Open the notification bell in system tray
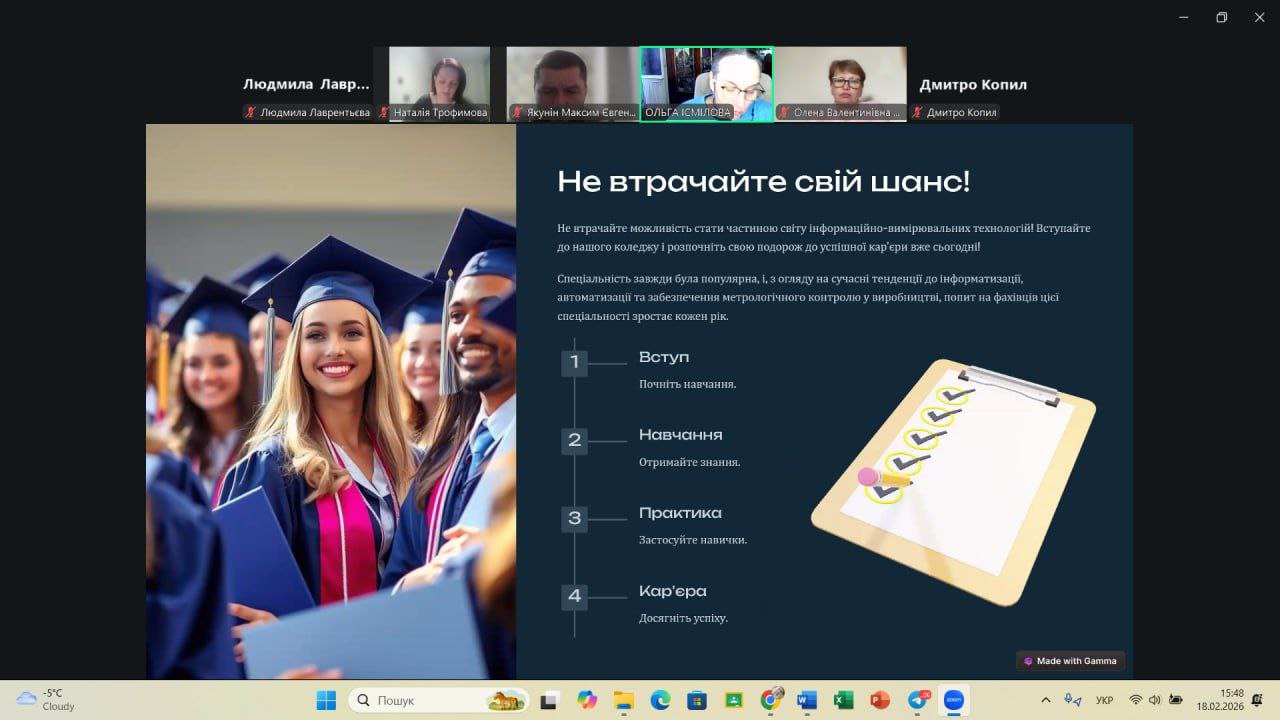Screen dimensions: 1280x720 pyautogui.click(x=1258, y=700)
